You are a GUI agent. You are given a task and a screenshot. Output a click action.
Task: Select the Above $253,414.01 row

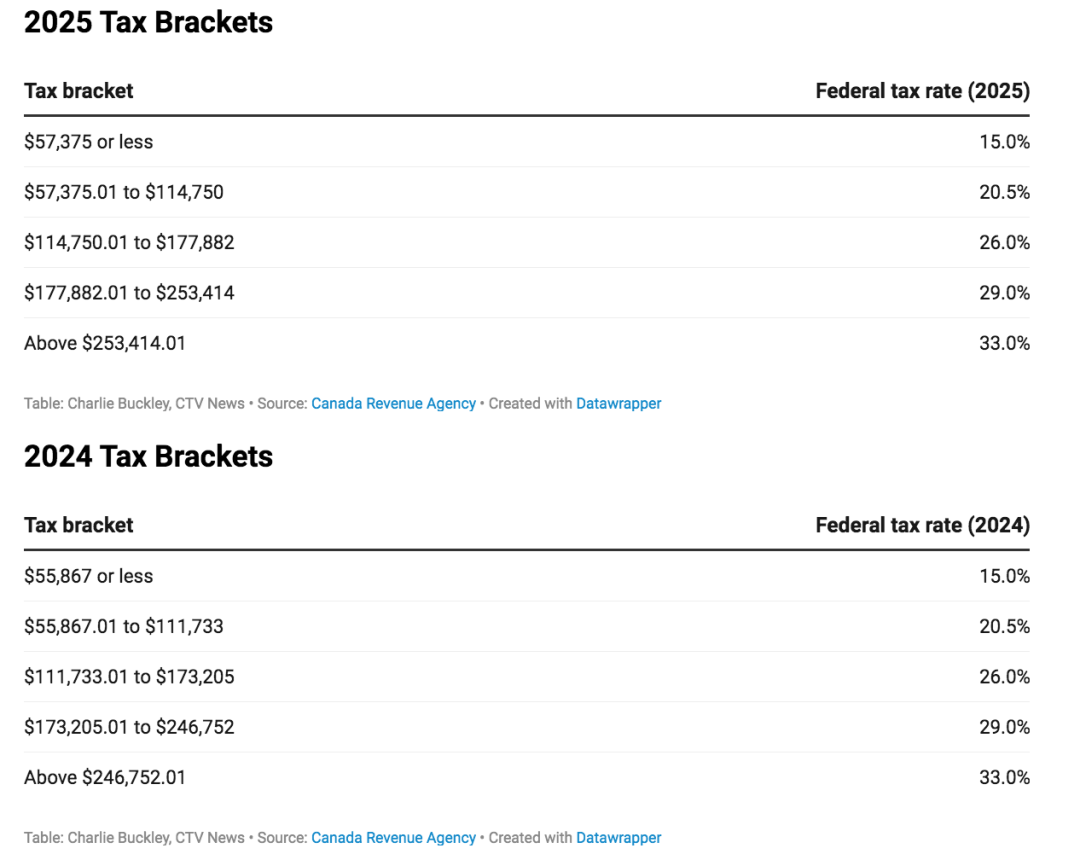pos(527,343)
